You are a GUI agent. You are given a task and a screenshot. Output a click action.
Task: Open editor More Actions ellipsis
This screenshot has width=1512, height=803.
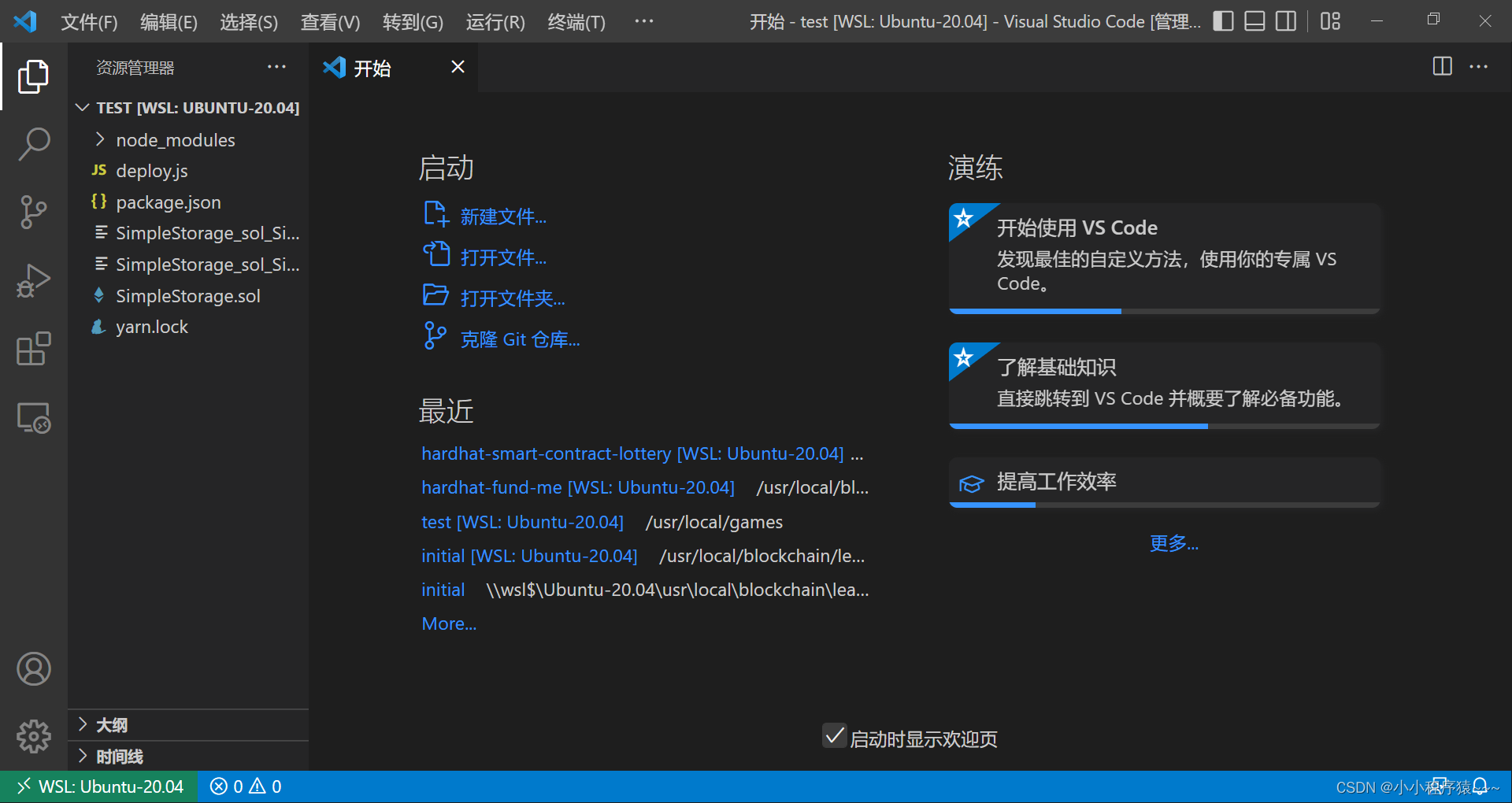tap(1478, 66)
